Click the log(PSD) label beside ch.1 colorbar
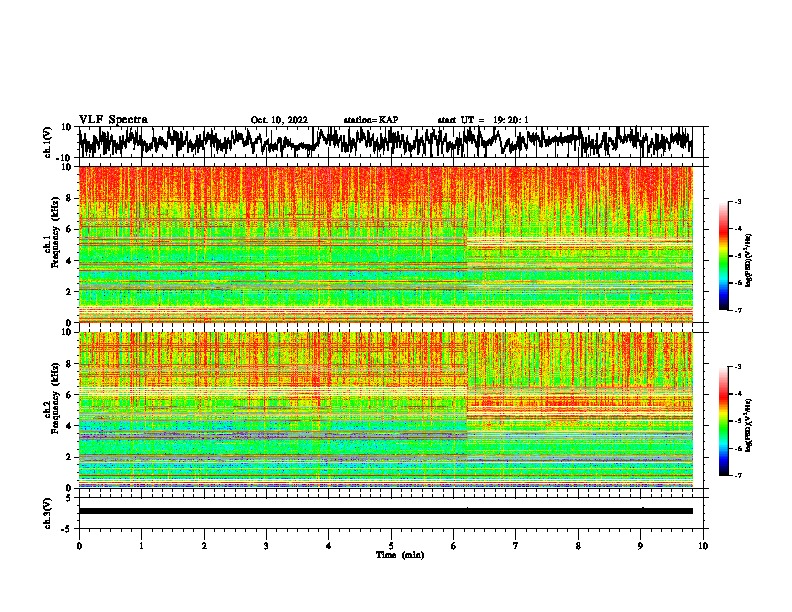This screenshot has width=792, height=612. [749, 261]
